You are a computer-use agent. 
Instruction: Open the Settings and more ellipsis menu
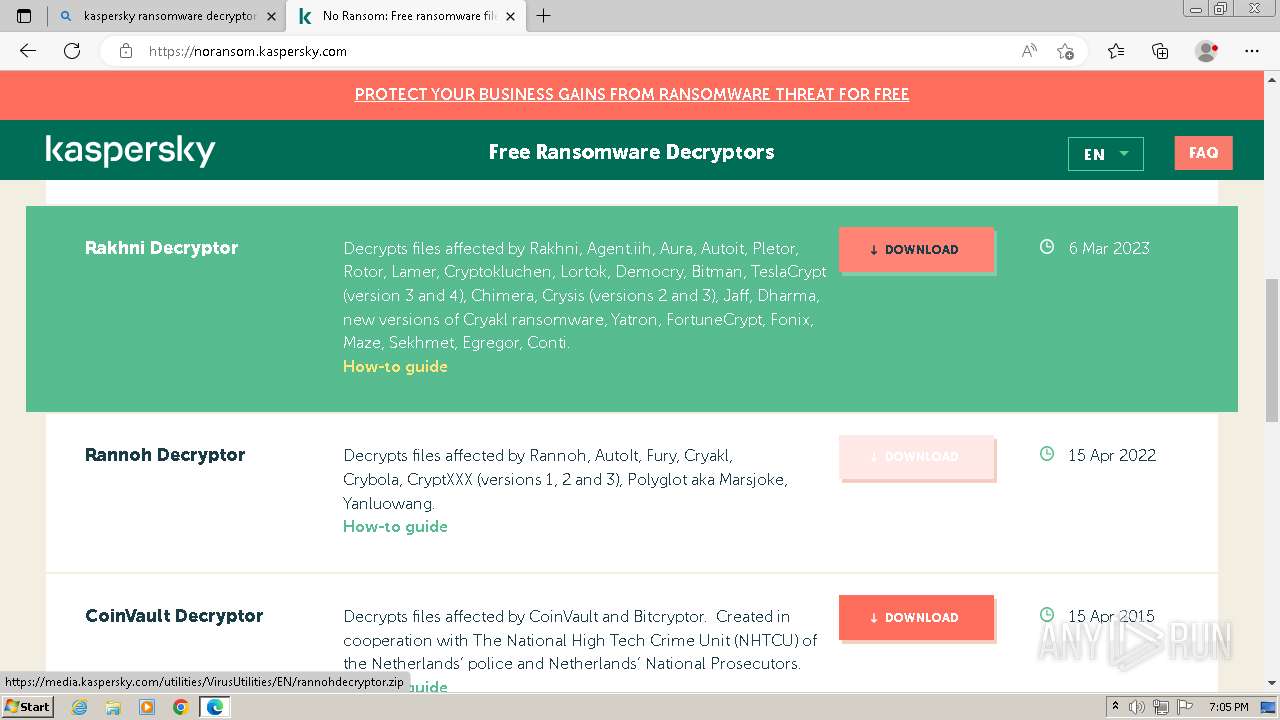(x=1252, y=51)
